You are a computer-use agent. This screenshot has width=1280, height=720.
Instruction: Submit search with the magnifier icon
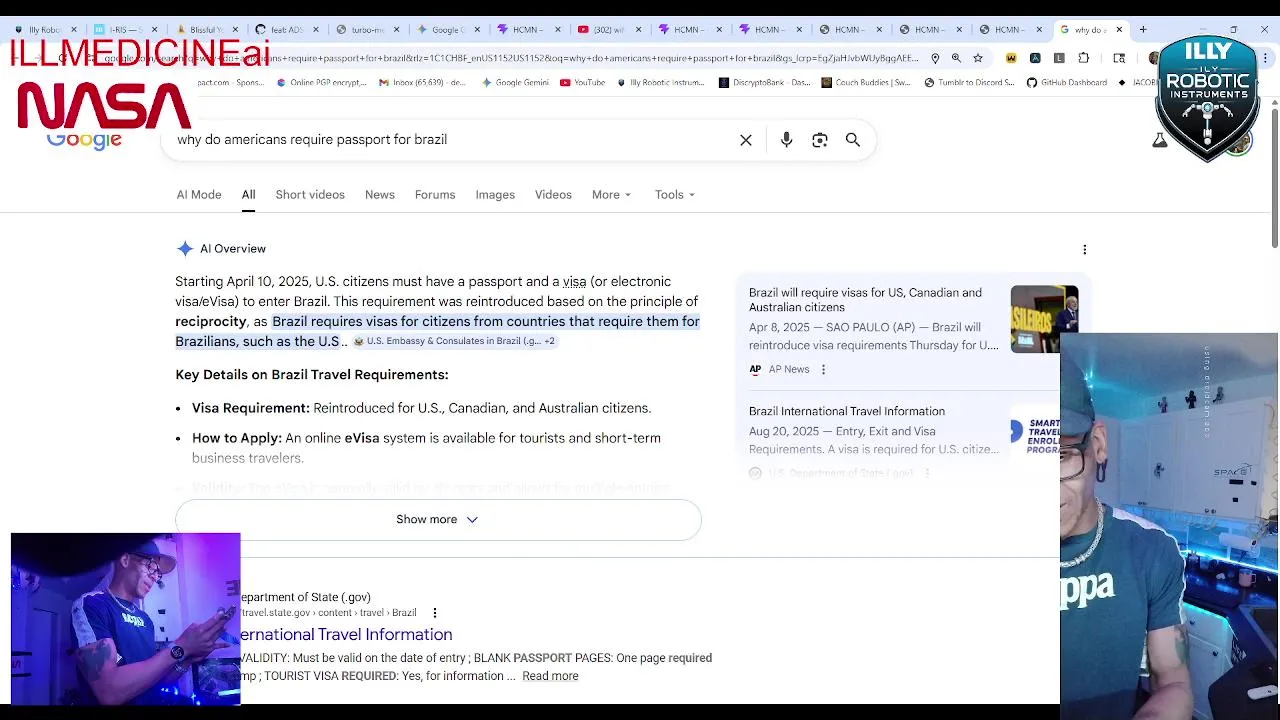(x=853, y=140)
